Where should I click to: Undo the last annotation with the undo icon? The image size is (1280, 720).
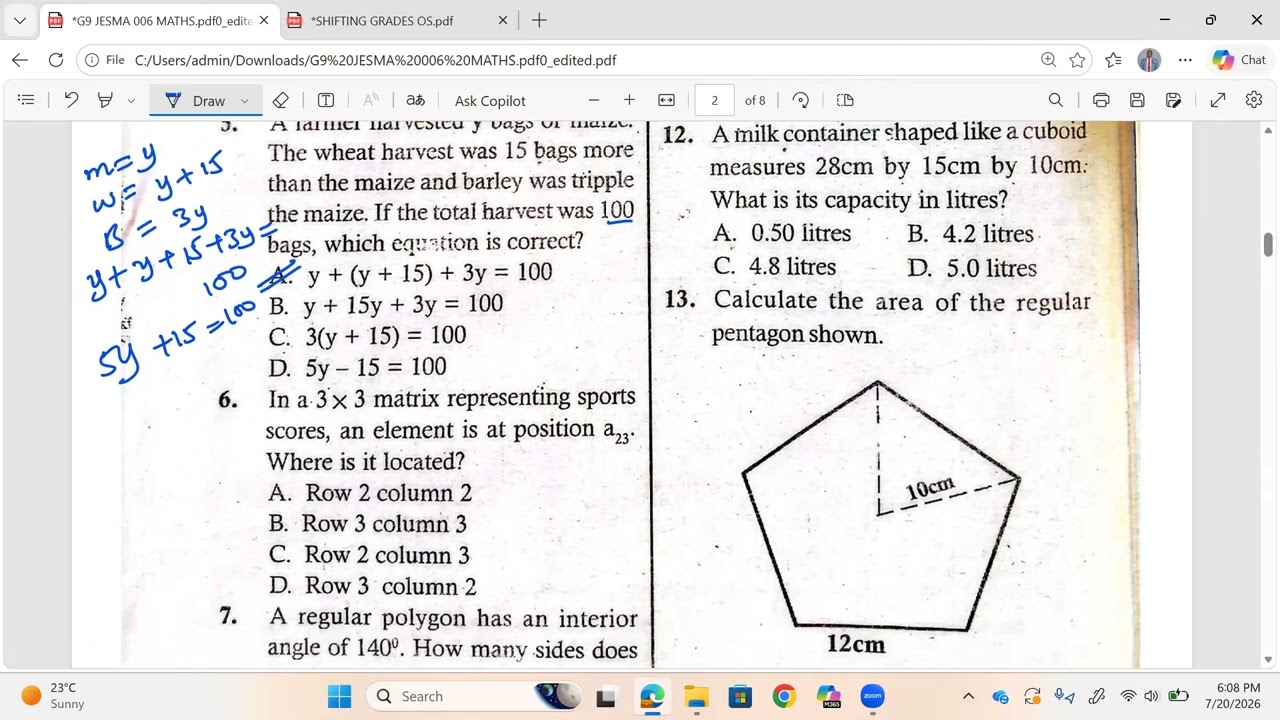71,100
